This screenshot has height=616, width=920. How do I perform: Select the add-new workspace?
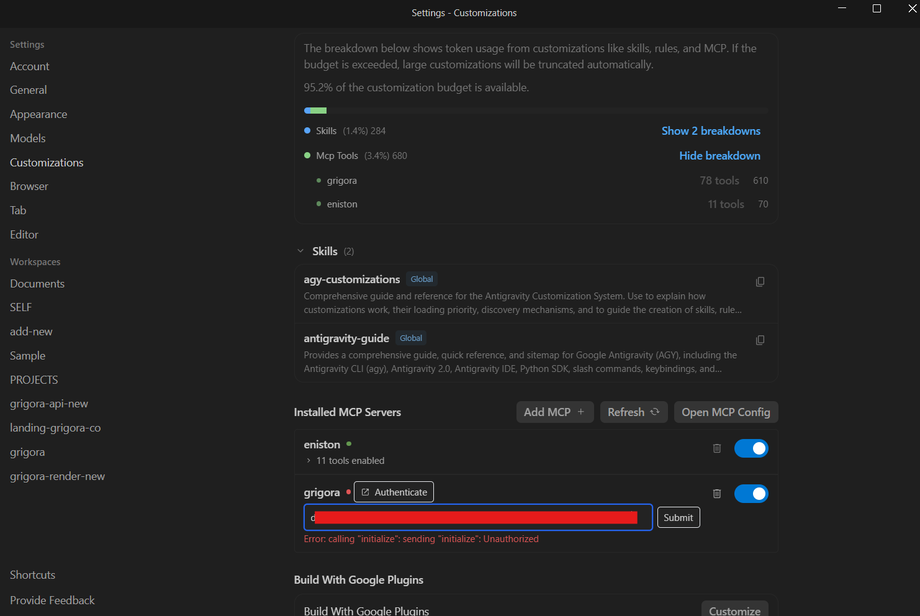click(x=31, y=331)
